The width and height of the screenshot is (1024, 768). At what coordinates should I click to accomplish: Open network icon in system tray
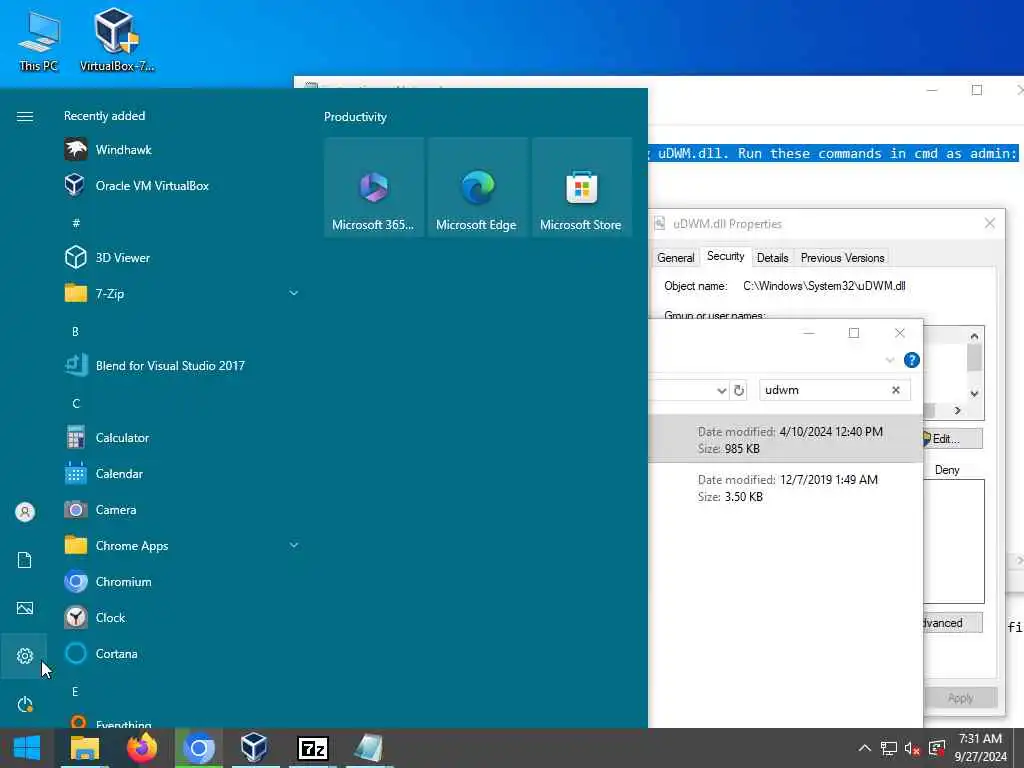pos(888,748)
